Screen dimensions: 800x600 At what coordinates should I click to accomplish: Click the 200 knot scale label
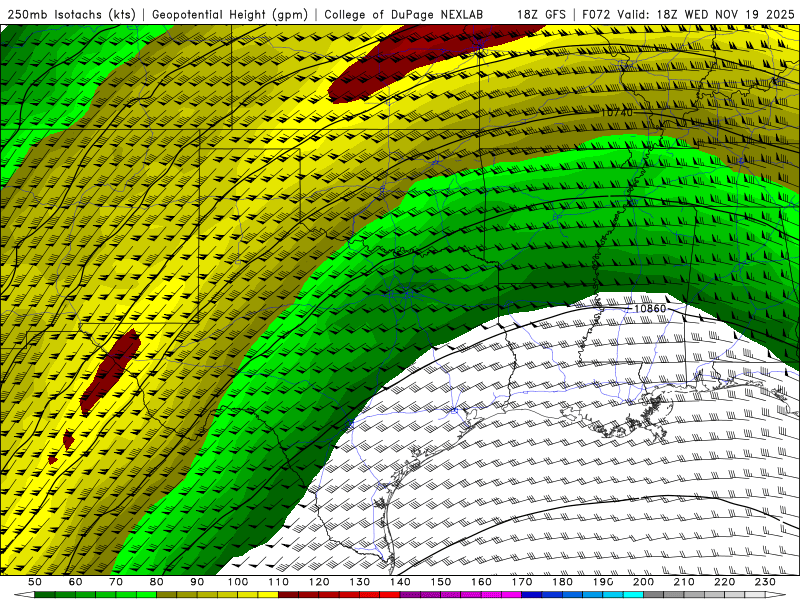(x=643, y=582)
